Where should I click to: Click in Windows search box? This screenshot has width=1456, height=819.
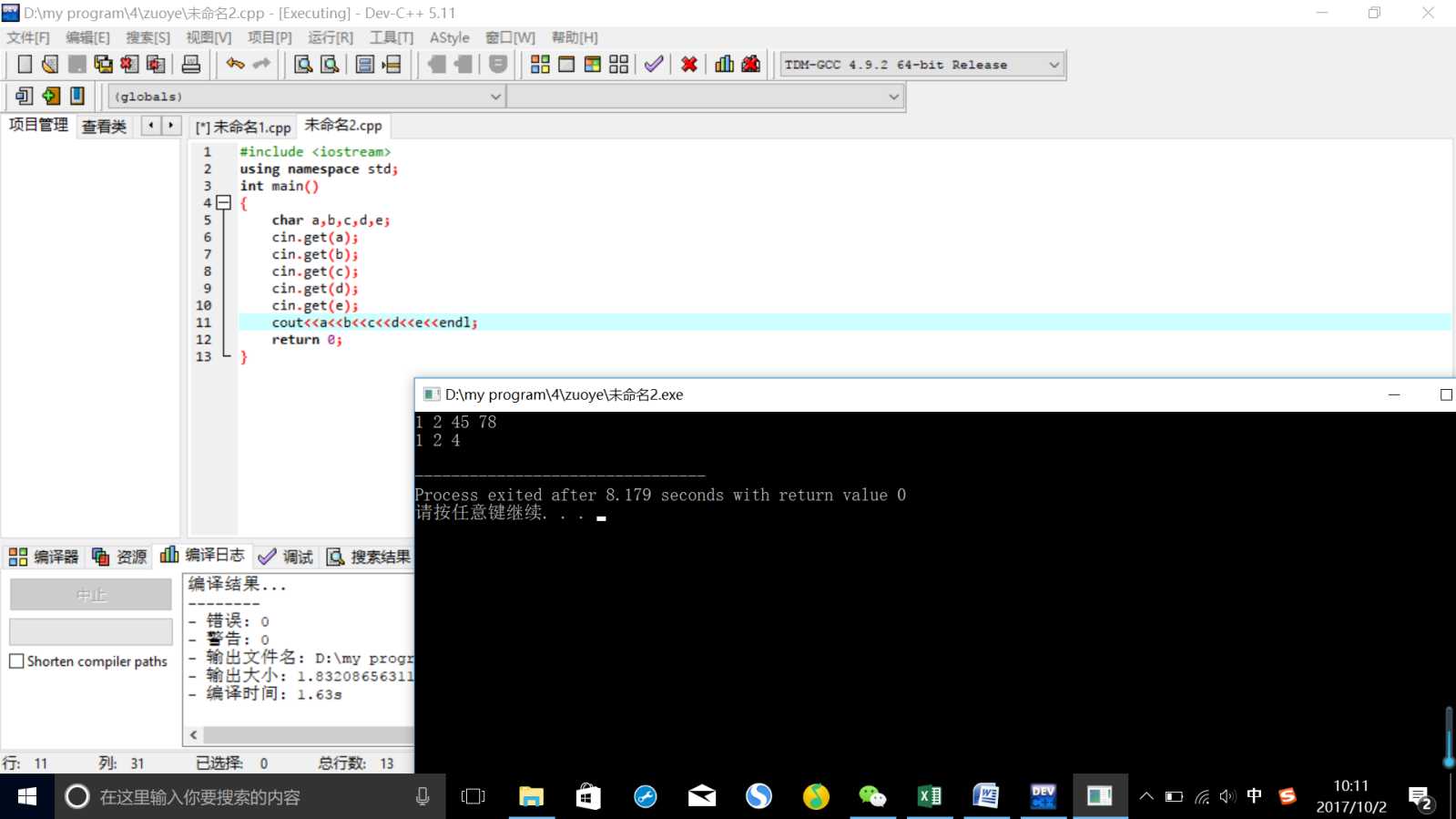[250, 797]
